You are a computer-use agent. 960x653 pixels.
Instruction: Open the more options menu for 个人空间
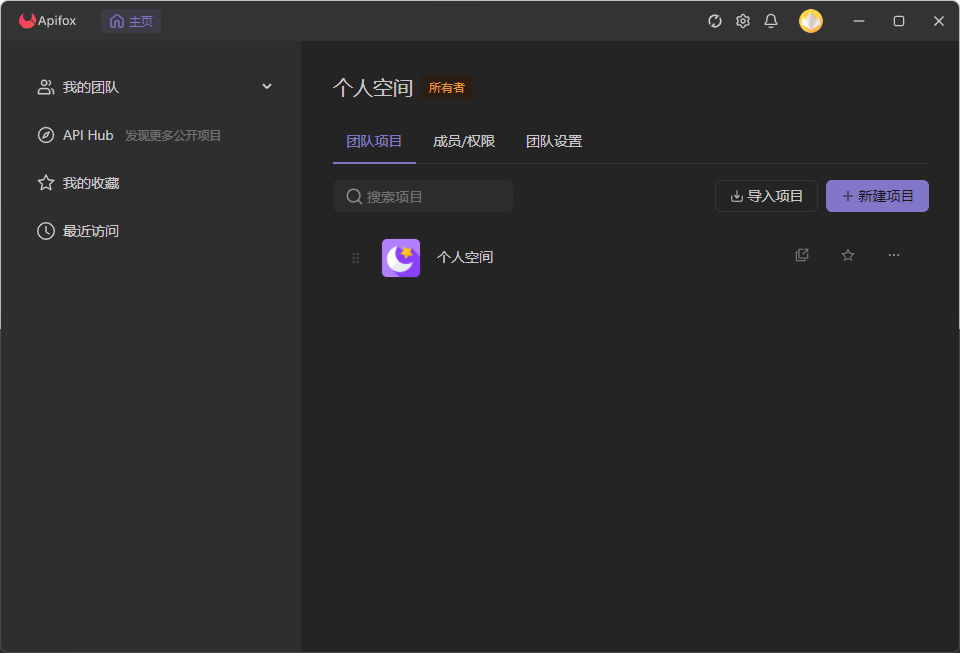click(894, 255)
